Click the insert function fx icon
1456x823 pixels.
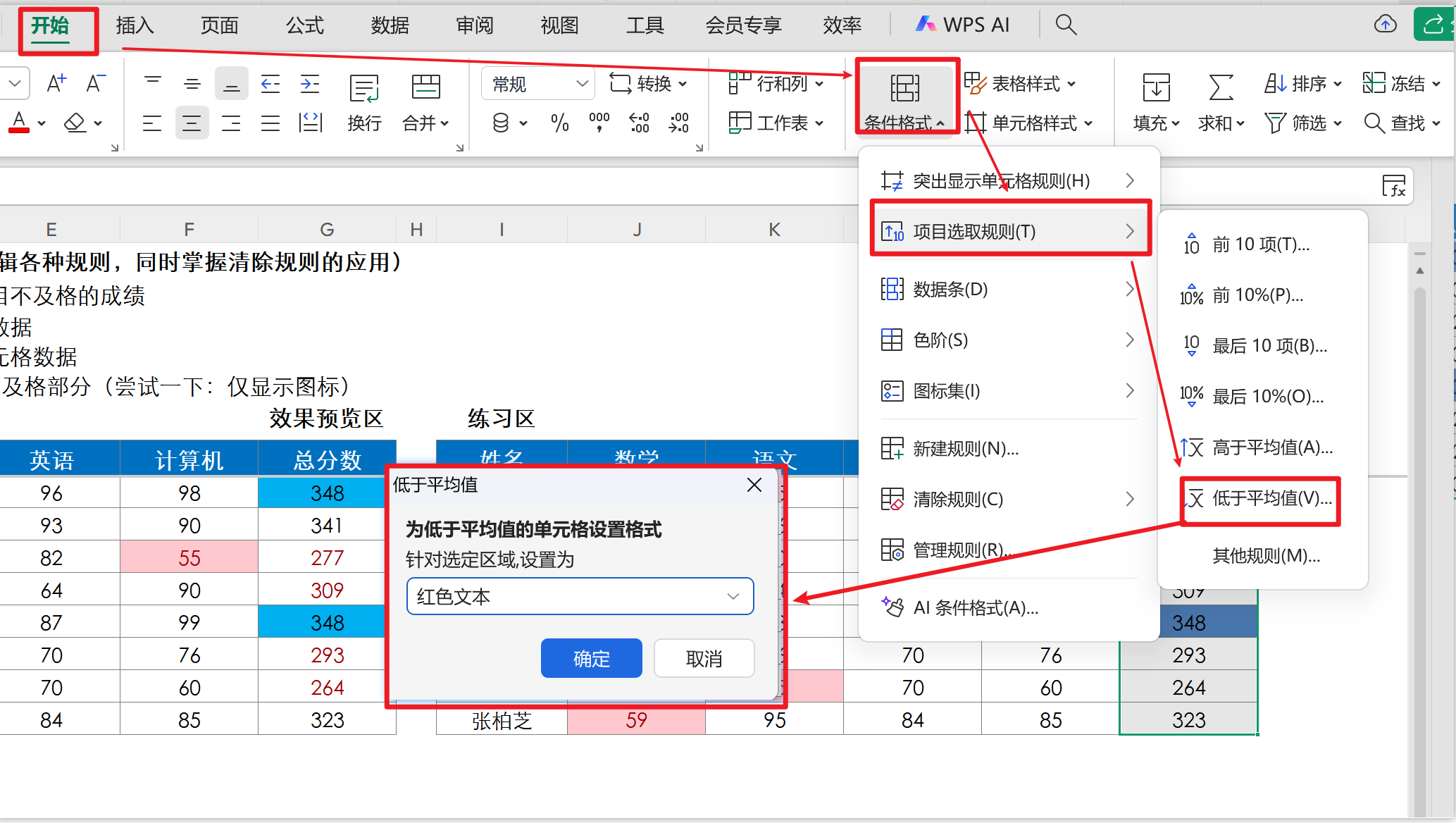pyautogui.click(x=1393, y=187)
